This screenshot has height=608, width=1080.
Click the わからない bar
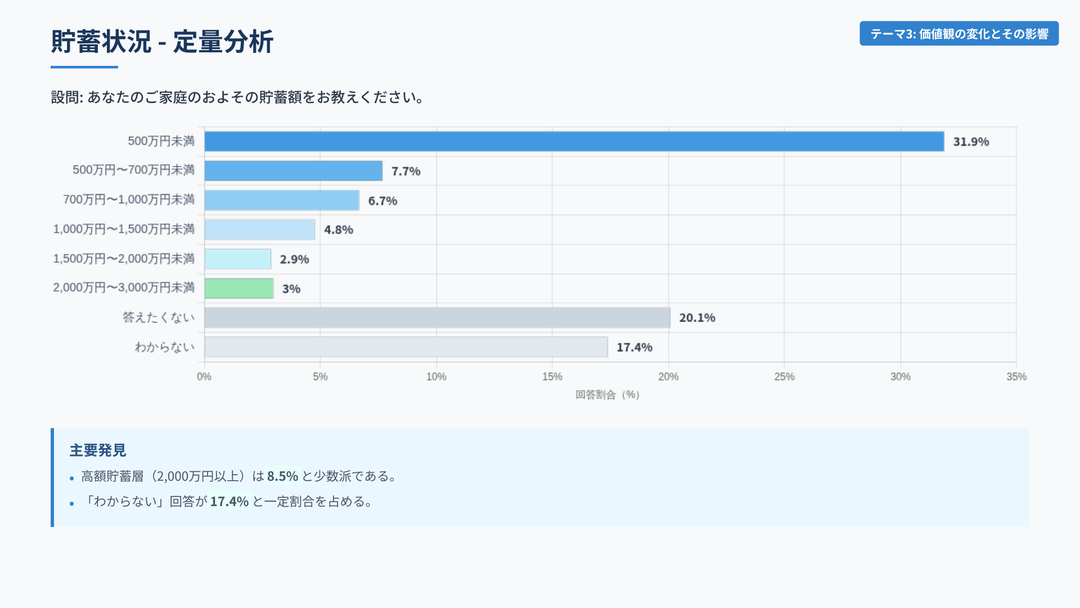click(x=405, y=347)
